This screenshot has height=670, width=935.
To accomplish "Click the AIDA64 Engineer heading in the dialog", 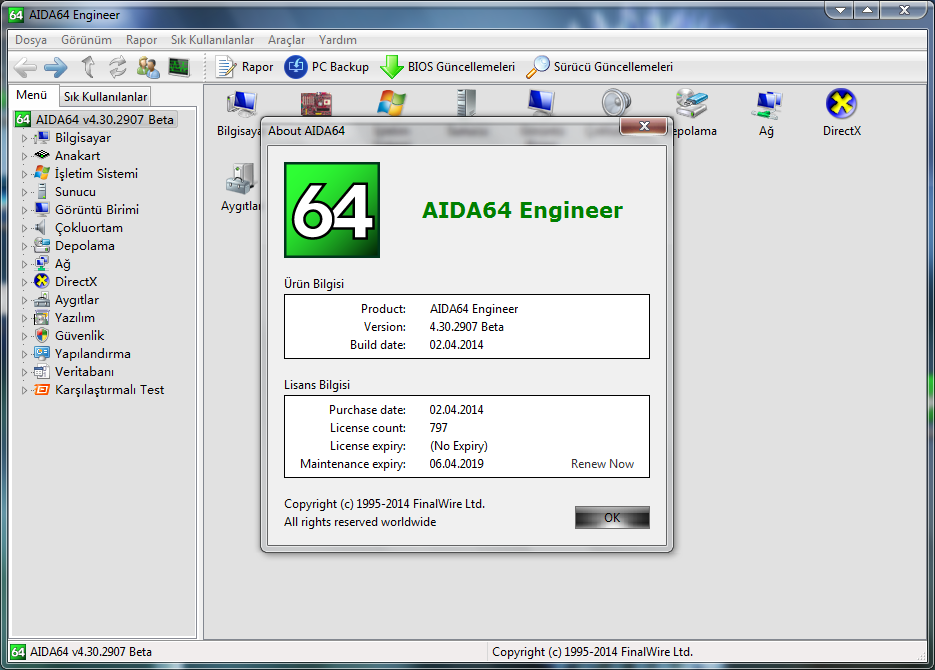I will point(522,210).
